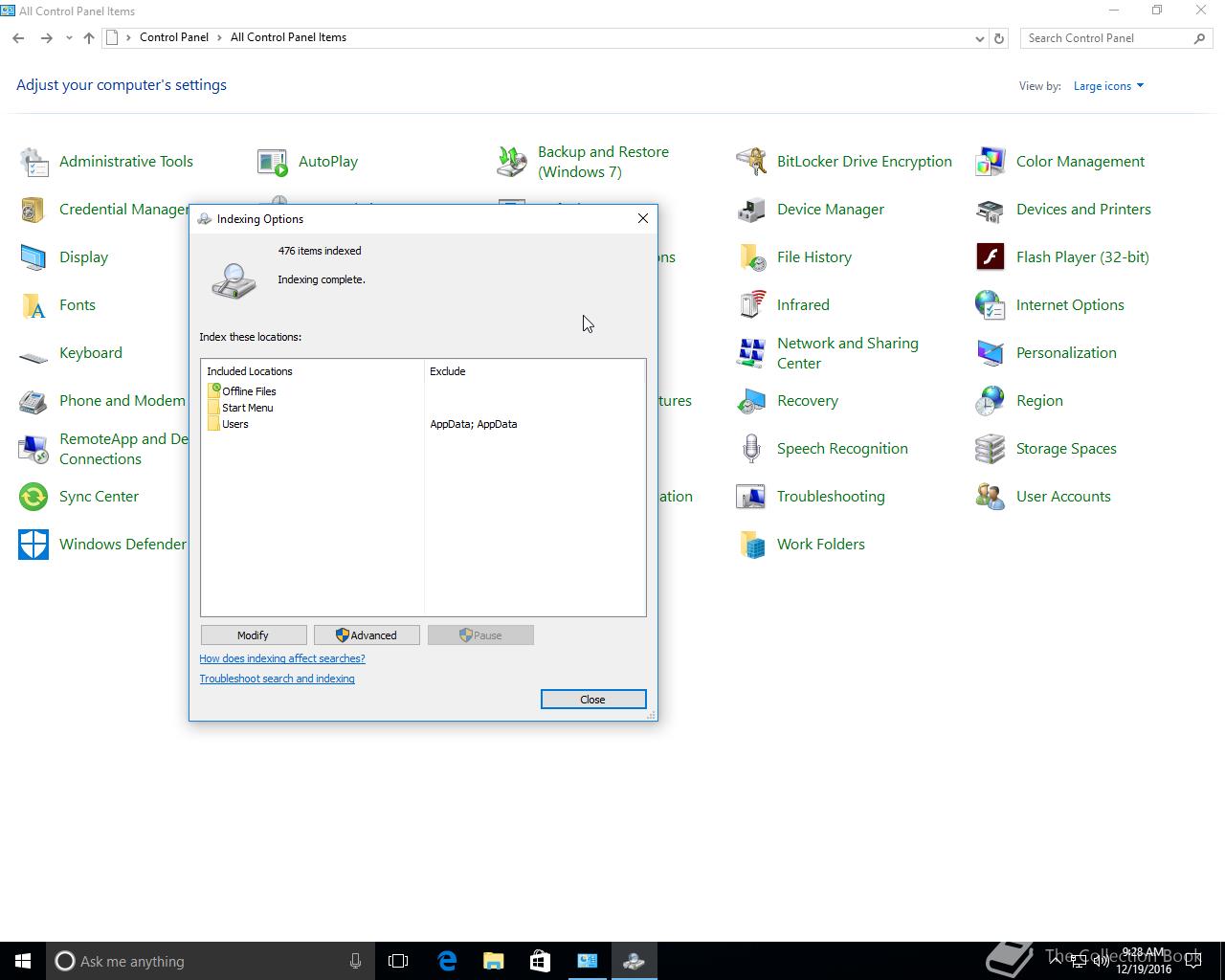Open Work Folders icon
1225x980 pixels.
pyautogui.click(x=751, y=545)
